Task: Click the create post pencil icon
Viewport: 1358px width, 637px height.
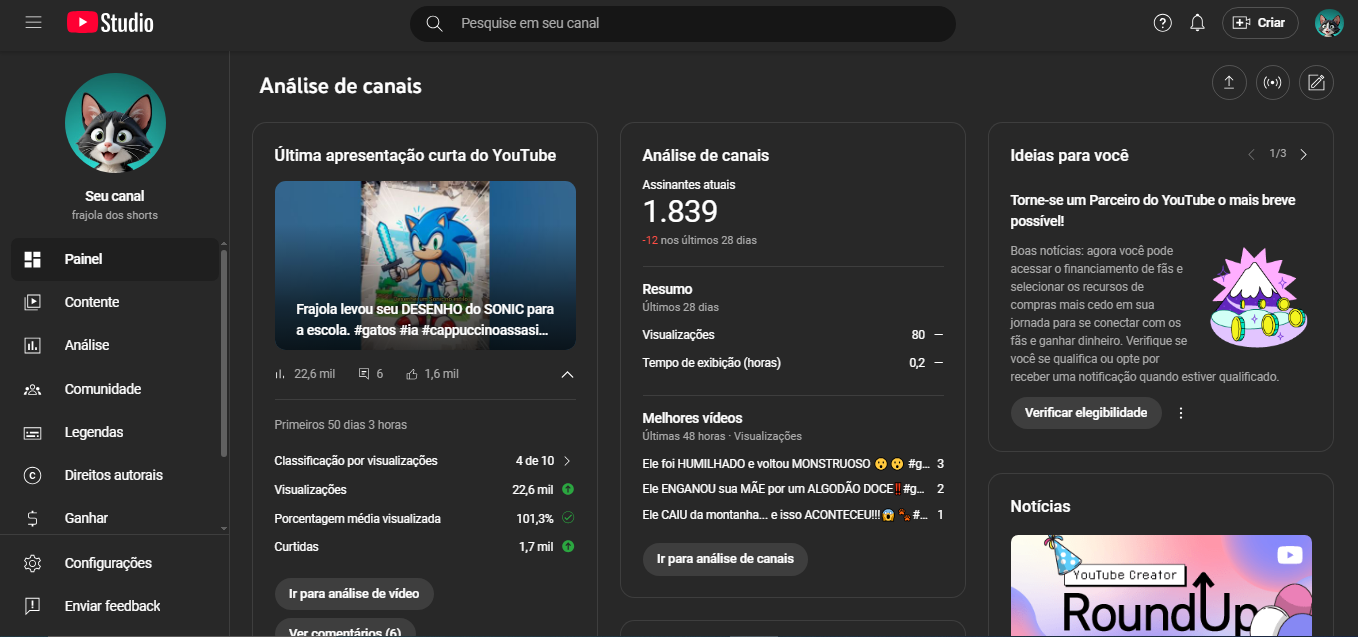Action: 1316,83
